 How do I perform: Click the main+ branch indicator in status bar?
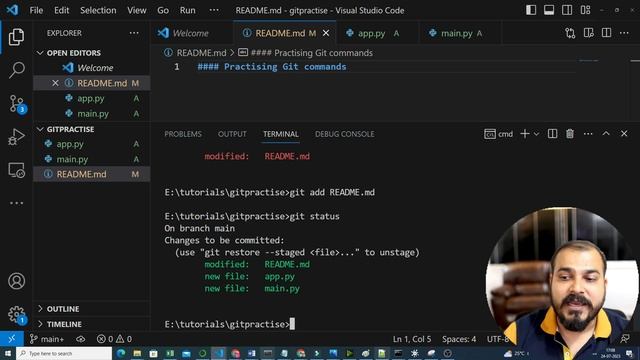click(47, 339)
